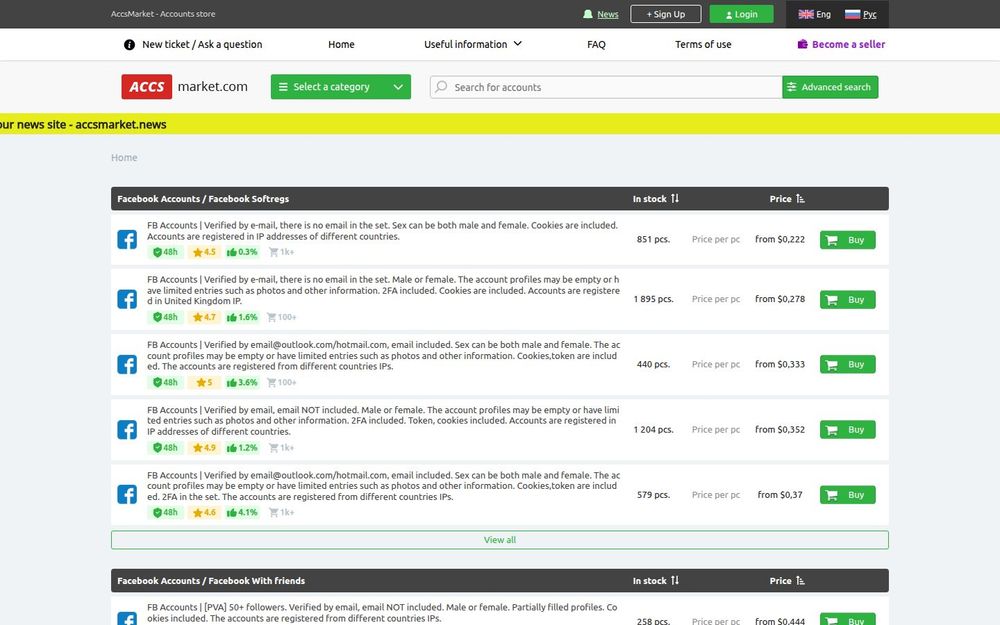Click the Home breadcrumb
Viewport: 1000px width, 625px height.
pyautogui.click(x=124, y=158)
